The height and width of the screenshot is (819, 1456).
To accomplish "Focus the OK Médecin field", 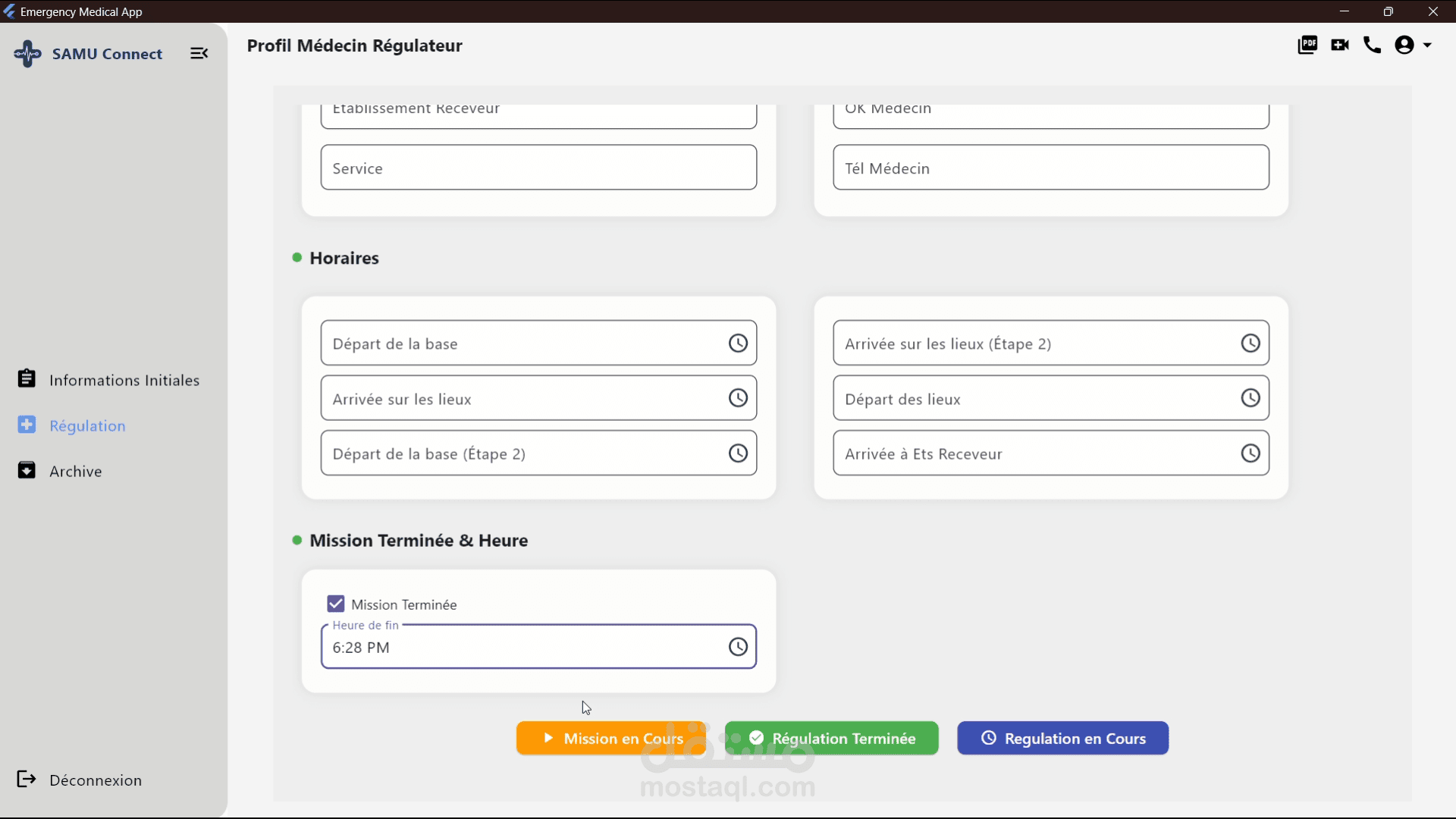I will pos(1051,115).
